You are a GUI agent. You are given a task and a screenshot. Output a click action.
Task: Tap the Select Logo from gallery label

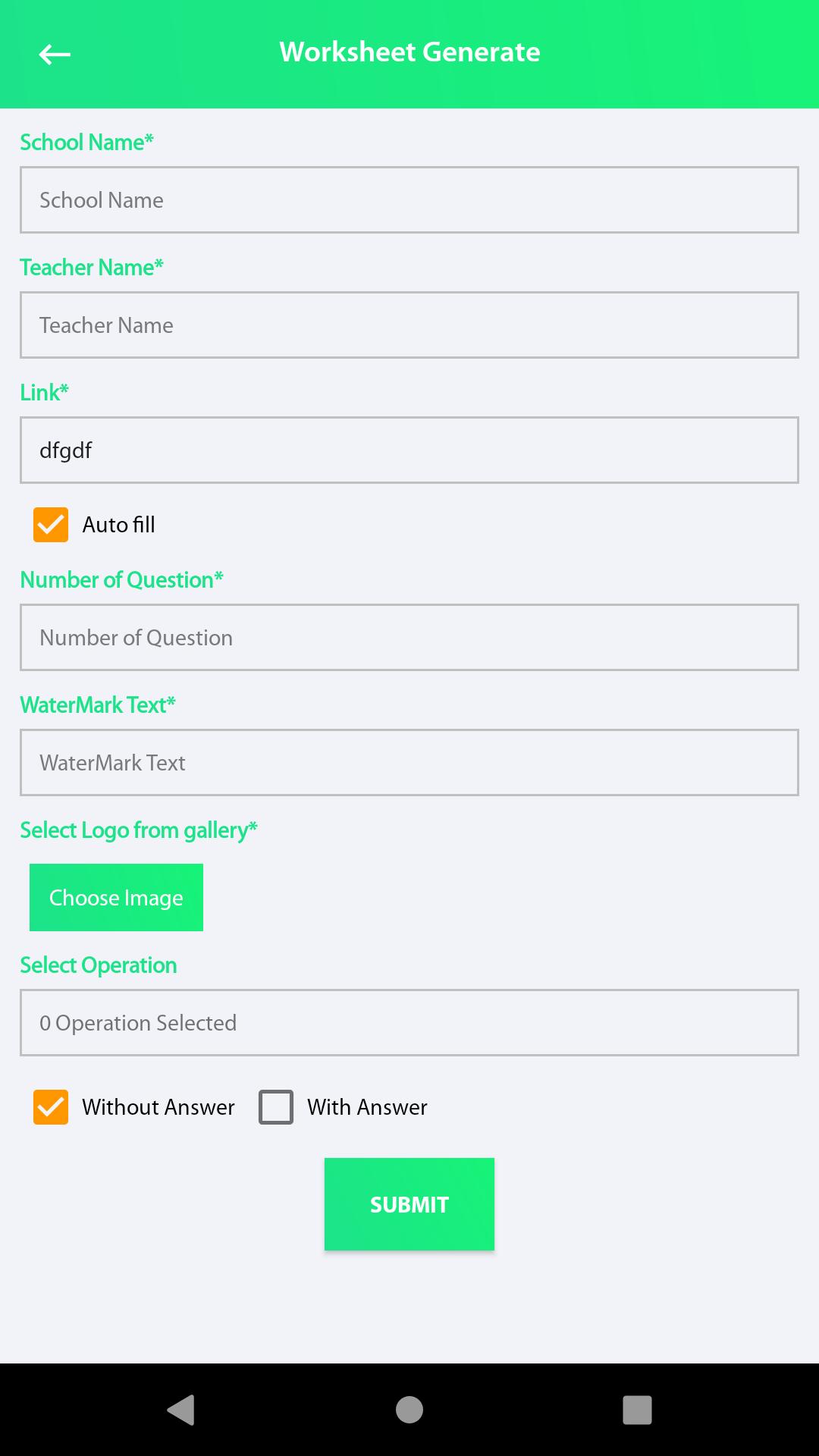click(x=139, y=830)
